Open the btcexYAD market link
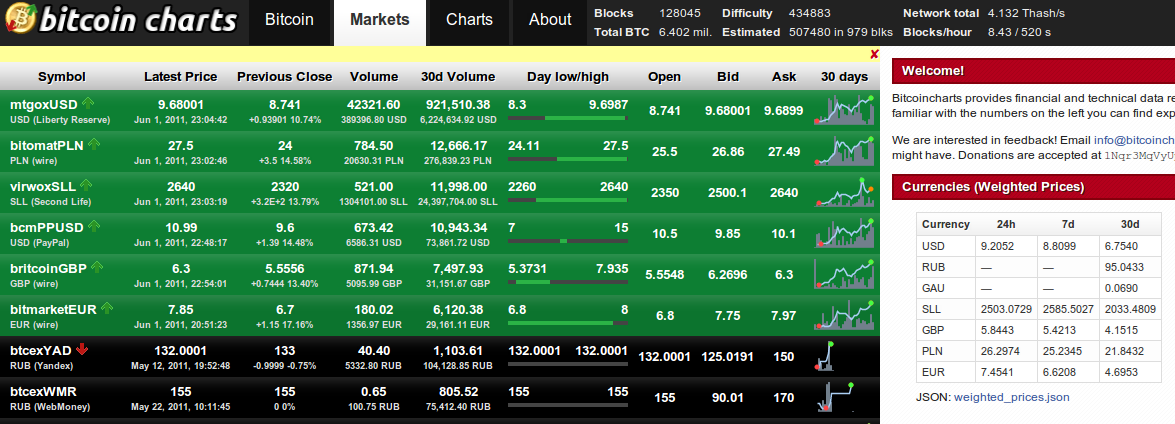 [41, 350]
